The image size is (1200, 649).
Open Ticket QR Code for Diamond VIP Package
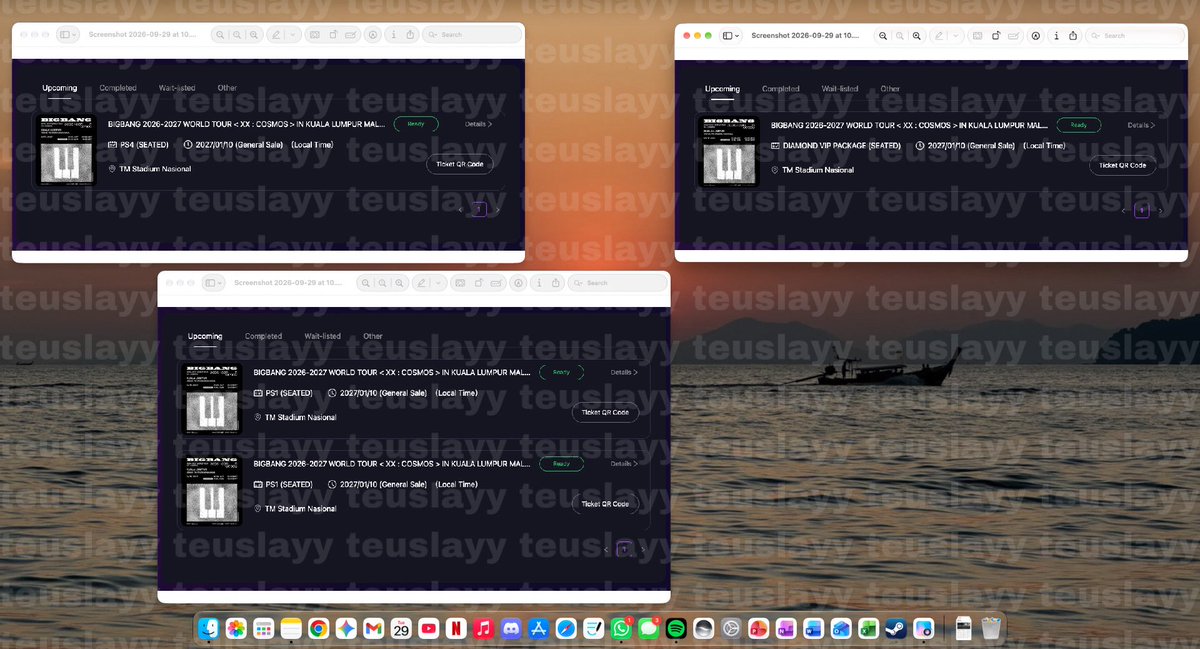1122,166
